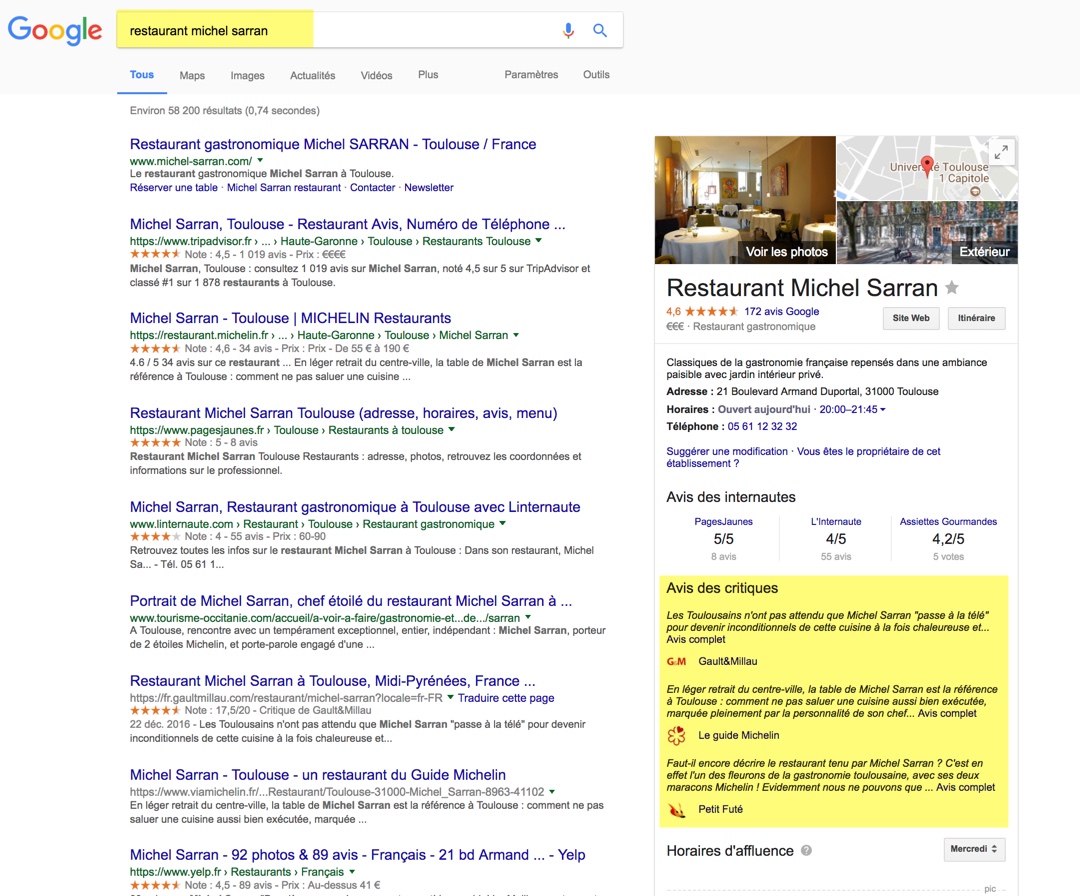Open L'Internaute reviews link in panel
1080x896 pixels.
pyautogui.click(x=835, y=521)
